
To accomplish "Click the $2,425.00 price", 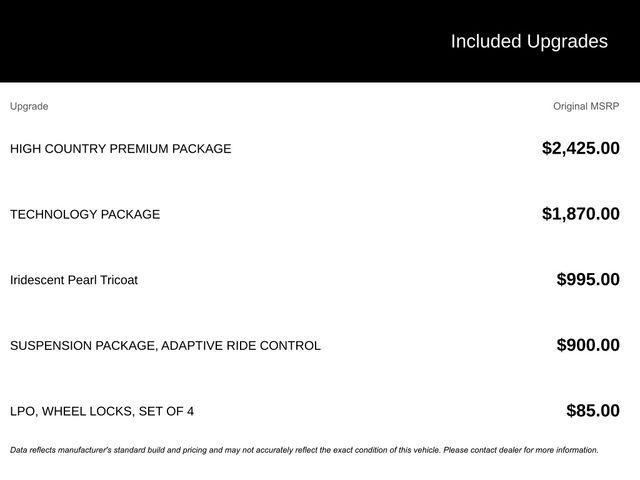I will click(580, 148).
